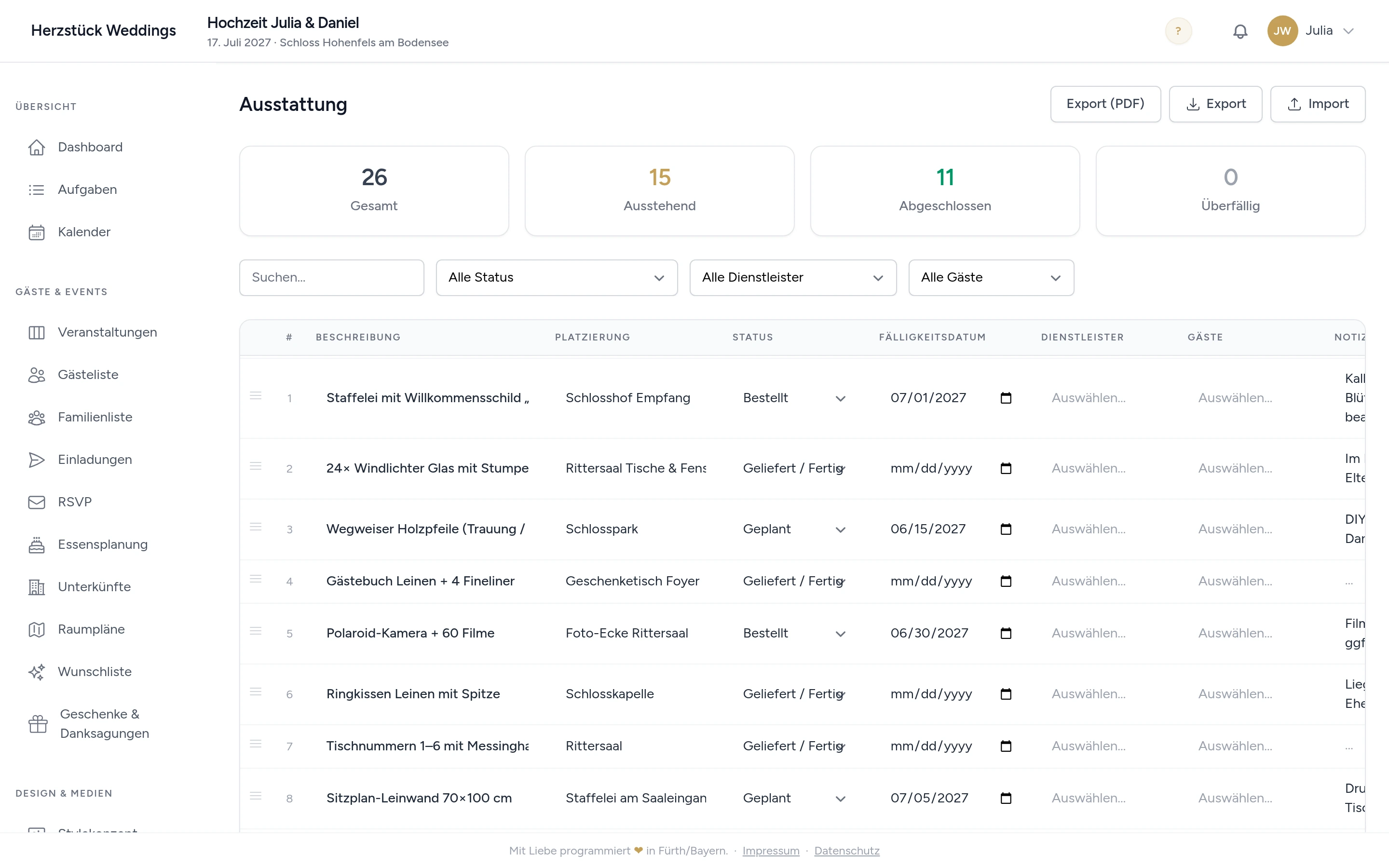Screen dimensions: 1389x868
Task: Click the drag handle of row 5
Action: click(x=256, y=632)
